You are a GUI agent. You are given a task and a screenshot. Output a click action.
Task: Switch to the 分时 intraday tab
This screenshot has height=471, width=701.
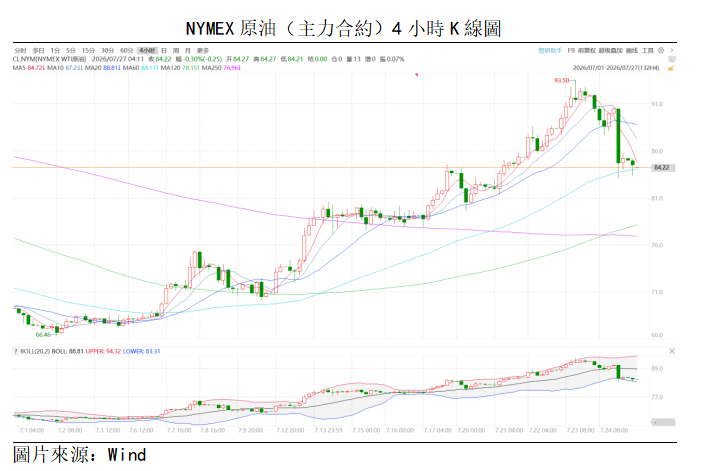tap(21, 50)
